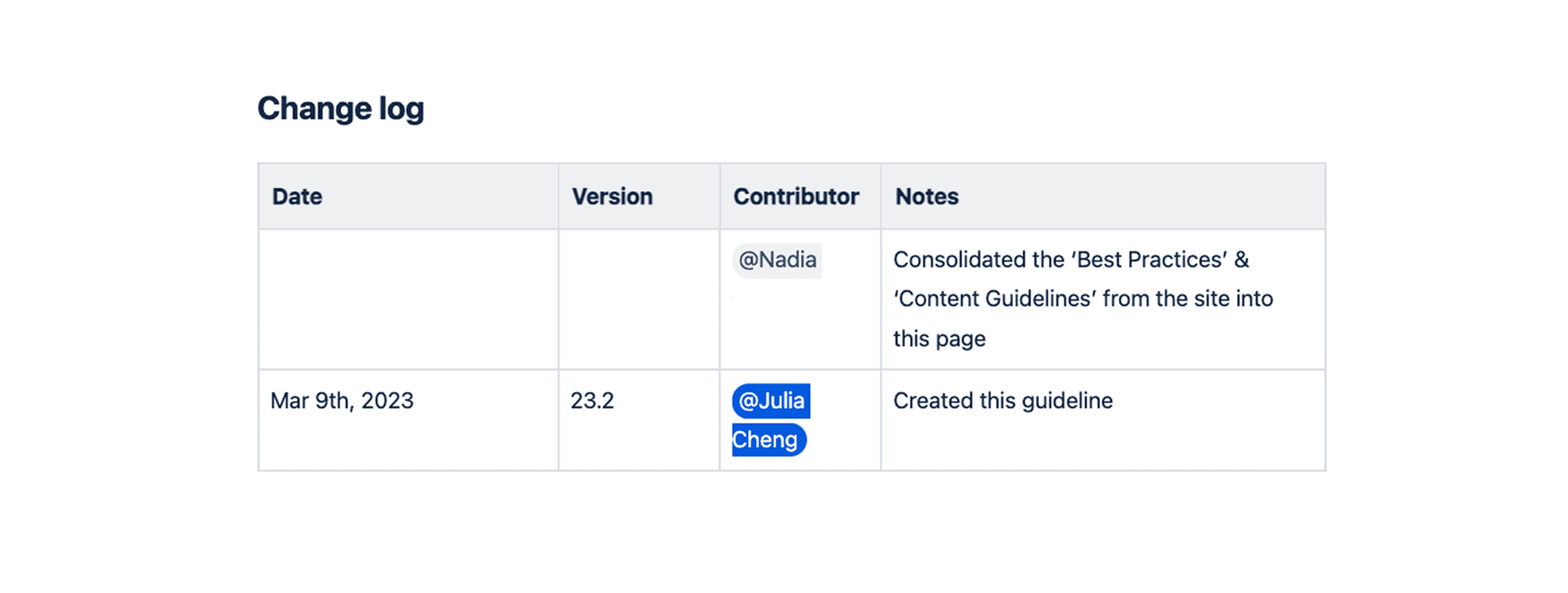Click the Date column header
The image size is (1568, 593).
click(297, 197)
